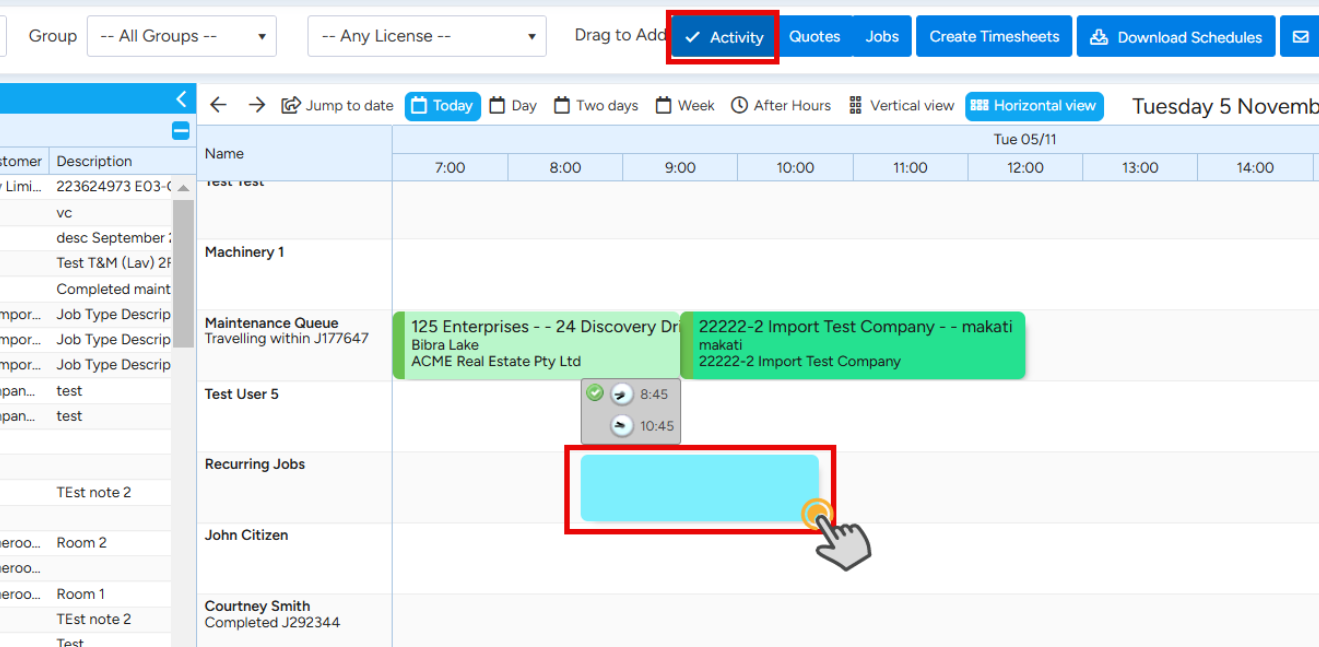Viewport: 1319px width, 647px height.
Task: Click the Create Timesheets button
Action: click(x=994, y=37)
